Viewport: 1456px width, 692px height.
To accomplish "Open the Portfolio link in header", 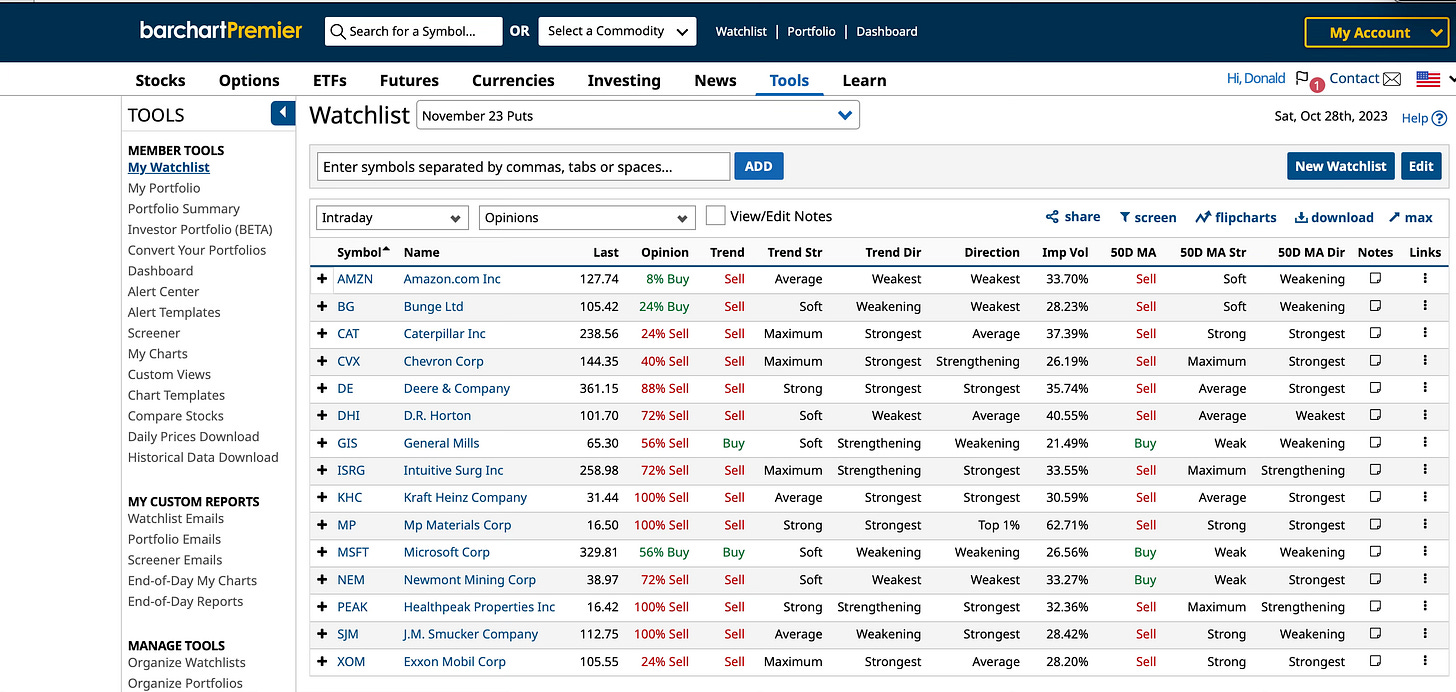I will pos(811,31).
